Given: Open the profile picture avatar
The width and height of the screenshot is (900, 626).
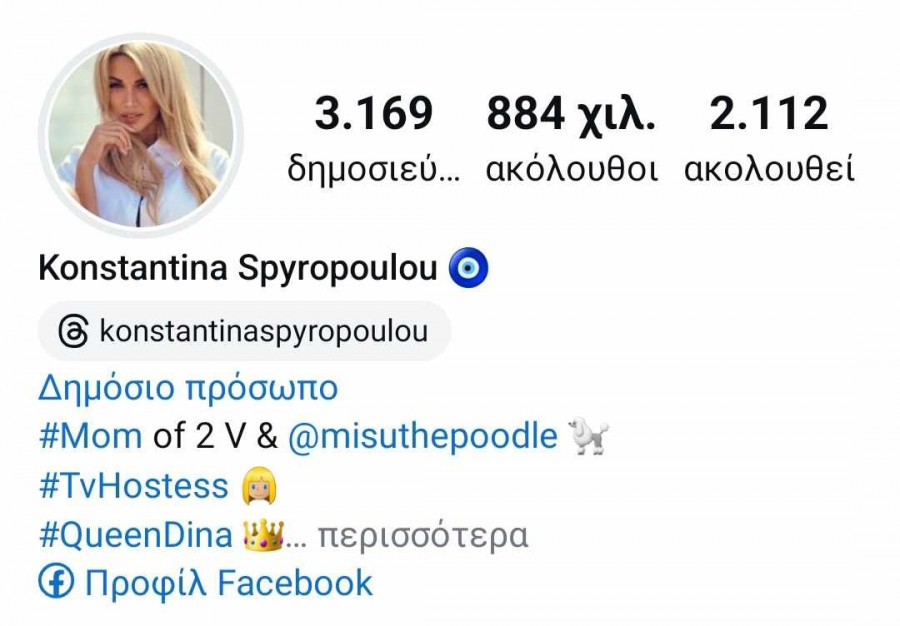Looking at the screenshot, I should point(141,135).
